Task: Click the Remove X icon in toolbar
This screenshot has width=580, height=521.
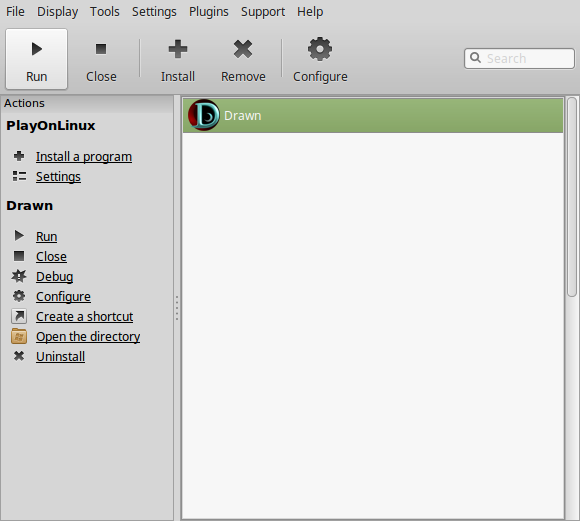Action: (x=243, y=49)
